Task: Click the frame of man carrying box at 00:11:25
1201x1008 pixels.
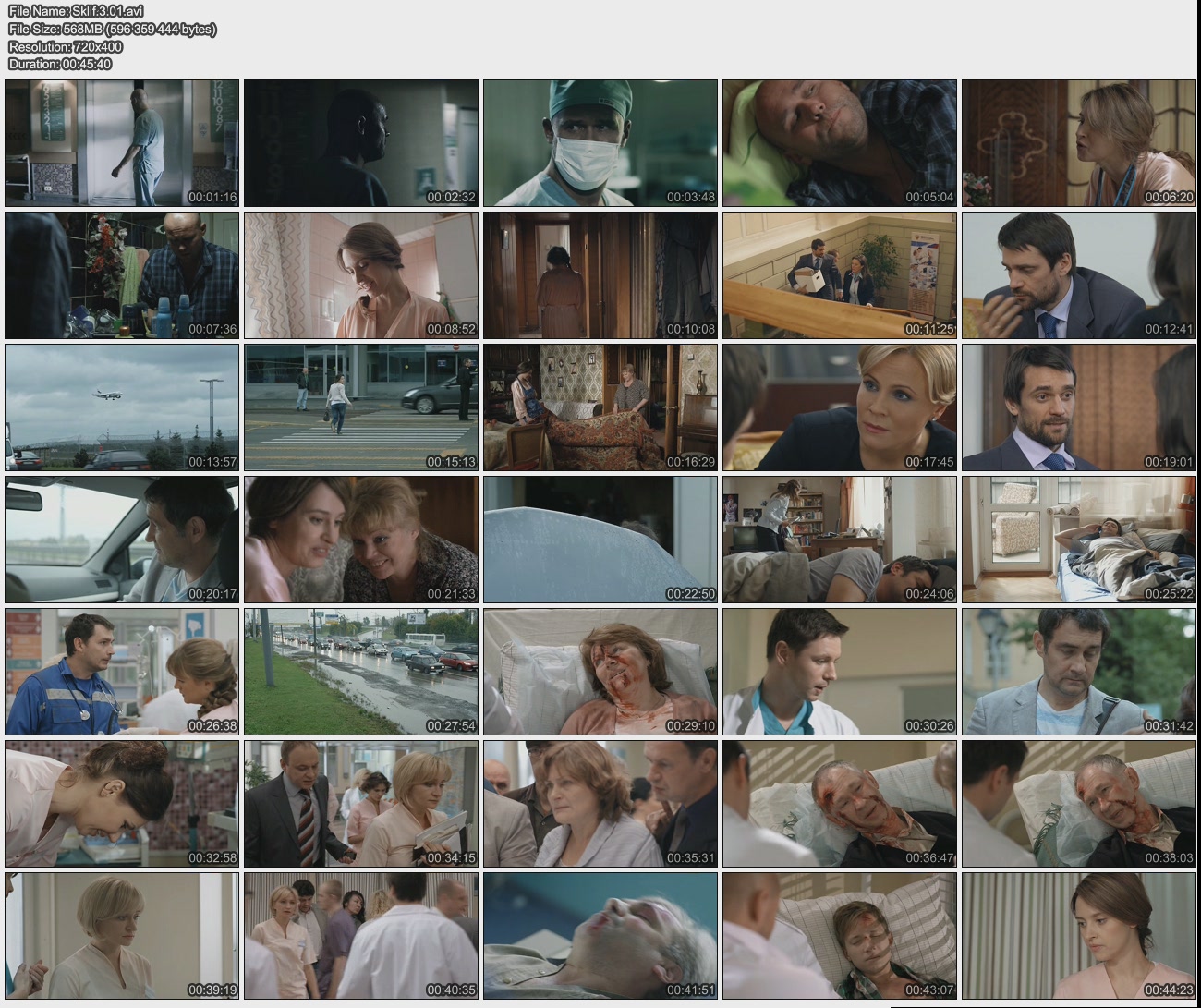Action: click(x=840, y=275)
